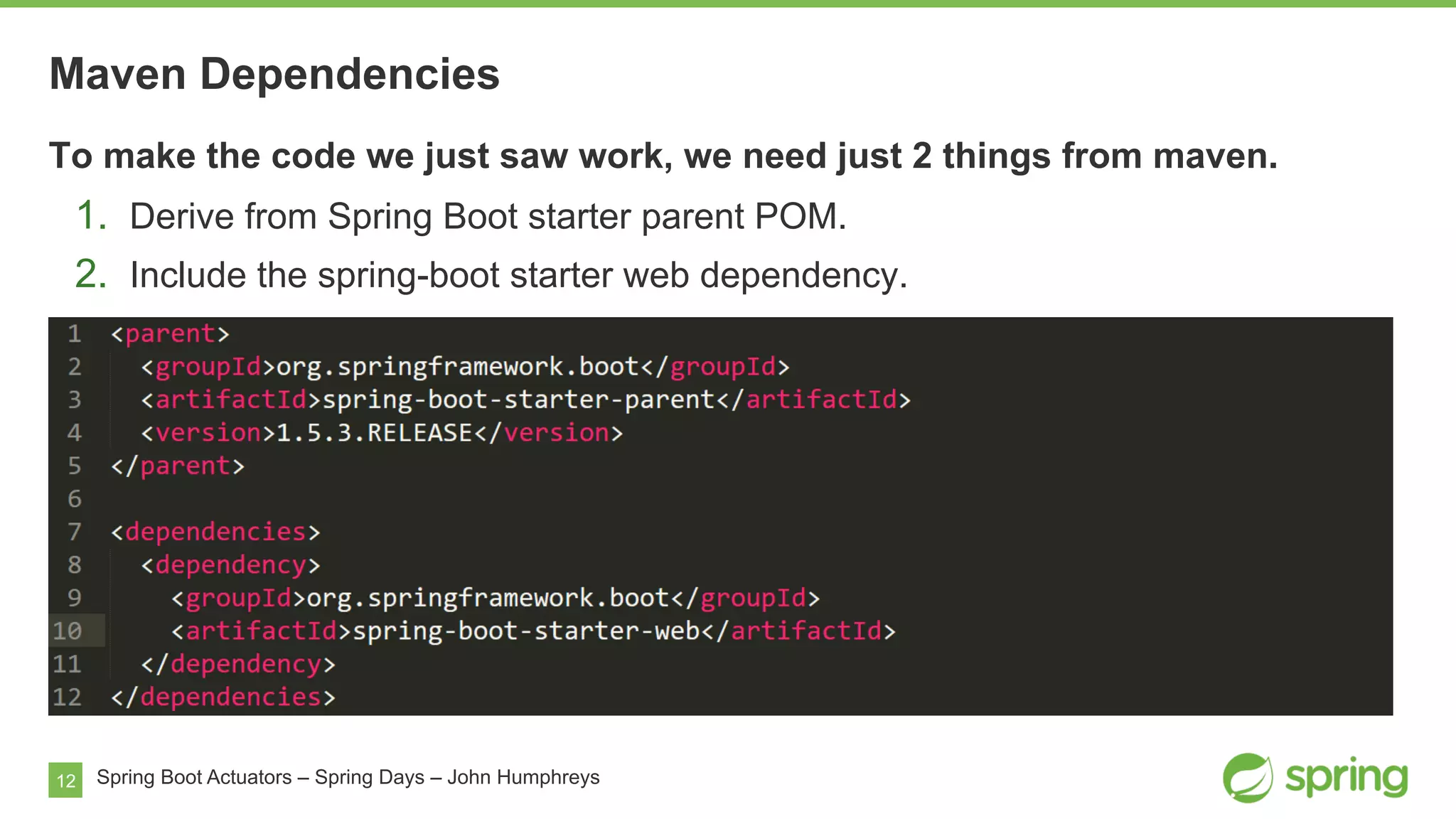Click version text 1.5.3.RELEASE in code
Screen dimensions: 1456x819
tap(374, 433)
